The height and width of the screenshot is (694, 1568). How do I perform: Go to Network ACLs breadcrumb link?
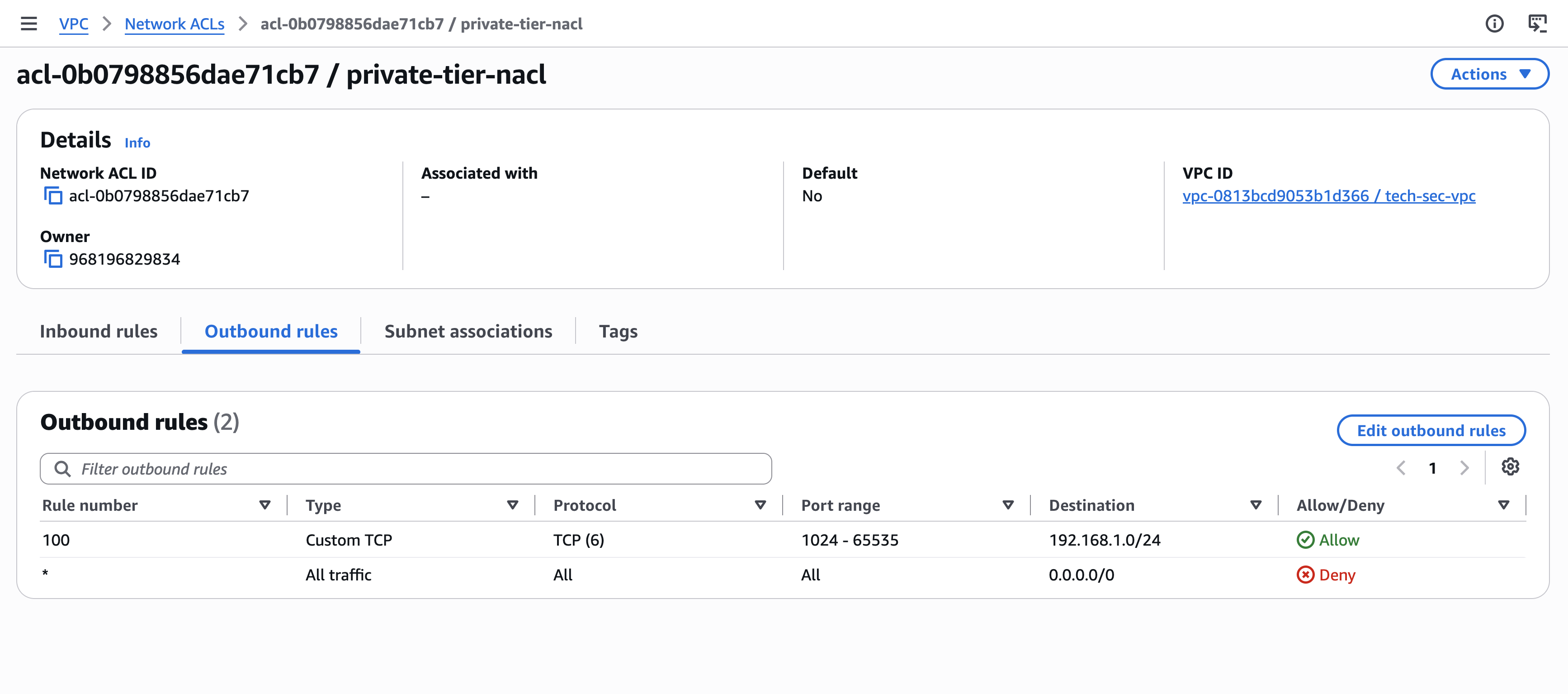pos(175,24)
